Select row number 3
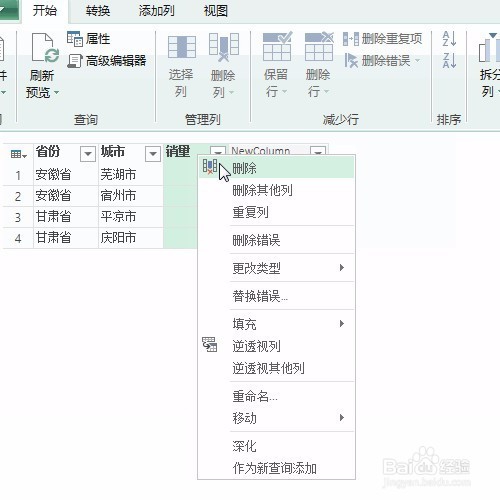Viewport: 500px width, 500px height. coord(18,217)
